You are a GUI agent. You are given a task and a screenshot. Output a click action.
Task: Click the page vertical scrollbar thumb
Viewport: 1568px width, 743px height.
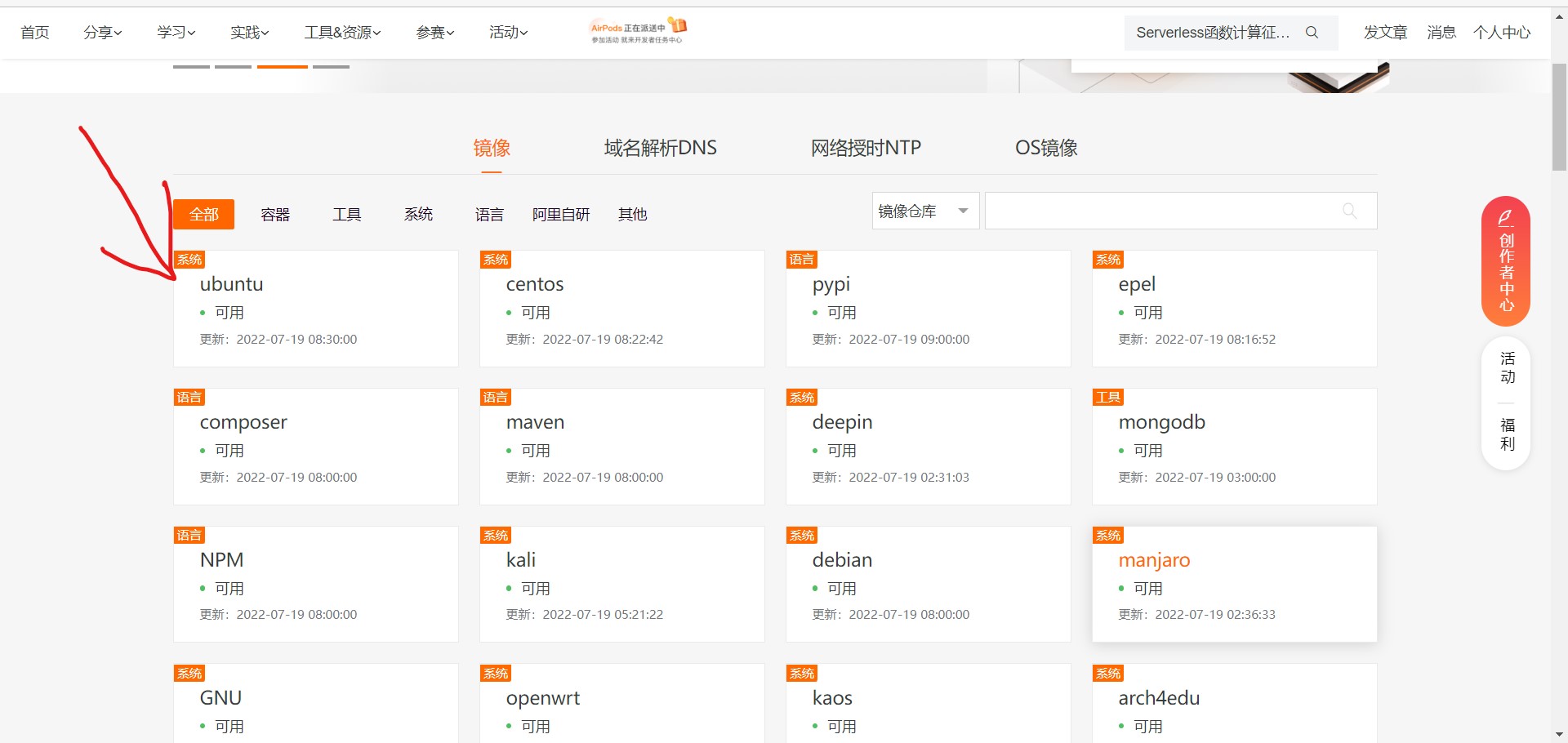pyautogui.click(x=1559, y=116)
